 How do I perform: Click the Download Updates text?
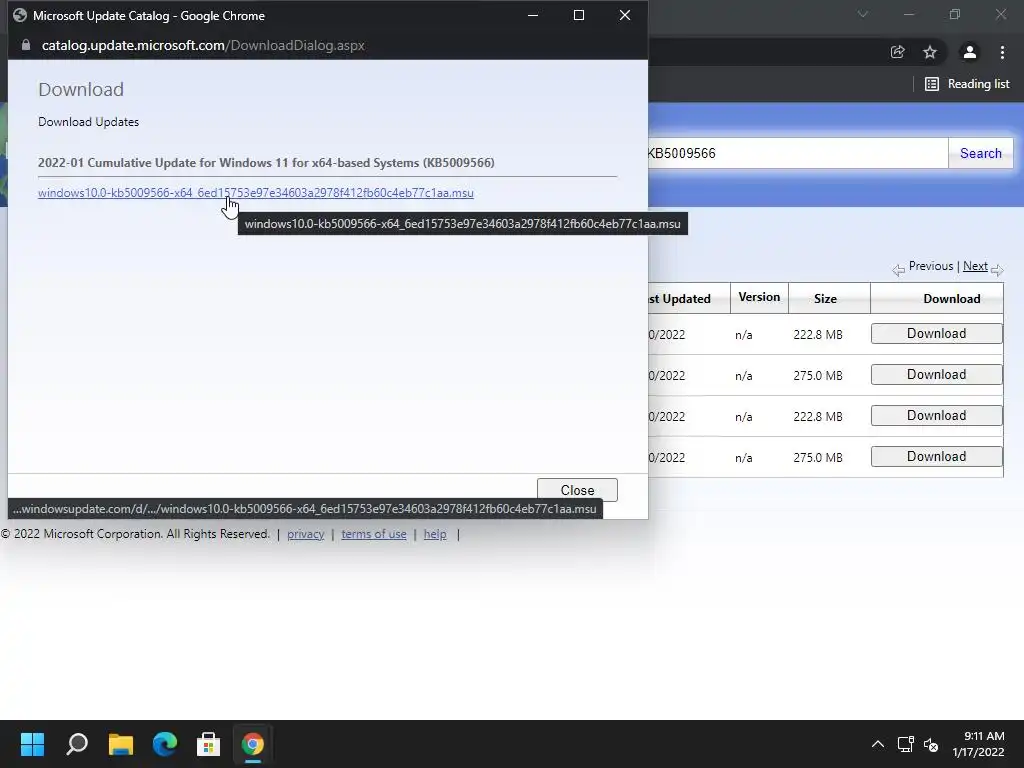88,122
